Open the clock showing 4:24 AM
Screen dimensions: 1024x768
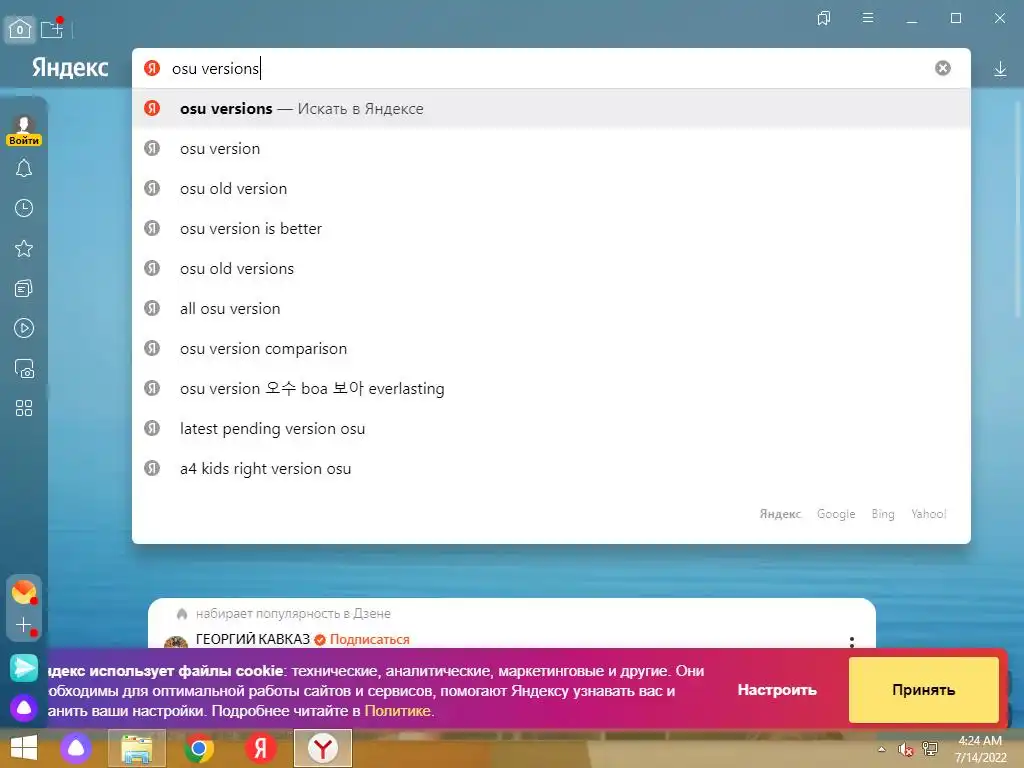click(980, 749)
